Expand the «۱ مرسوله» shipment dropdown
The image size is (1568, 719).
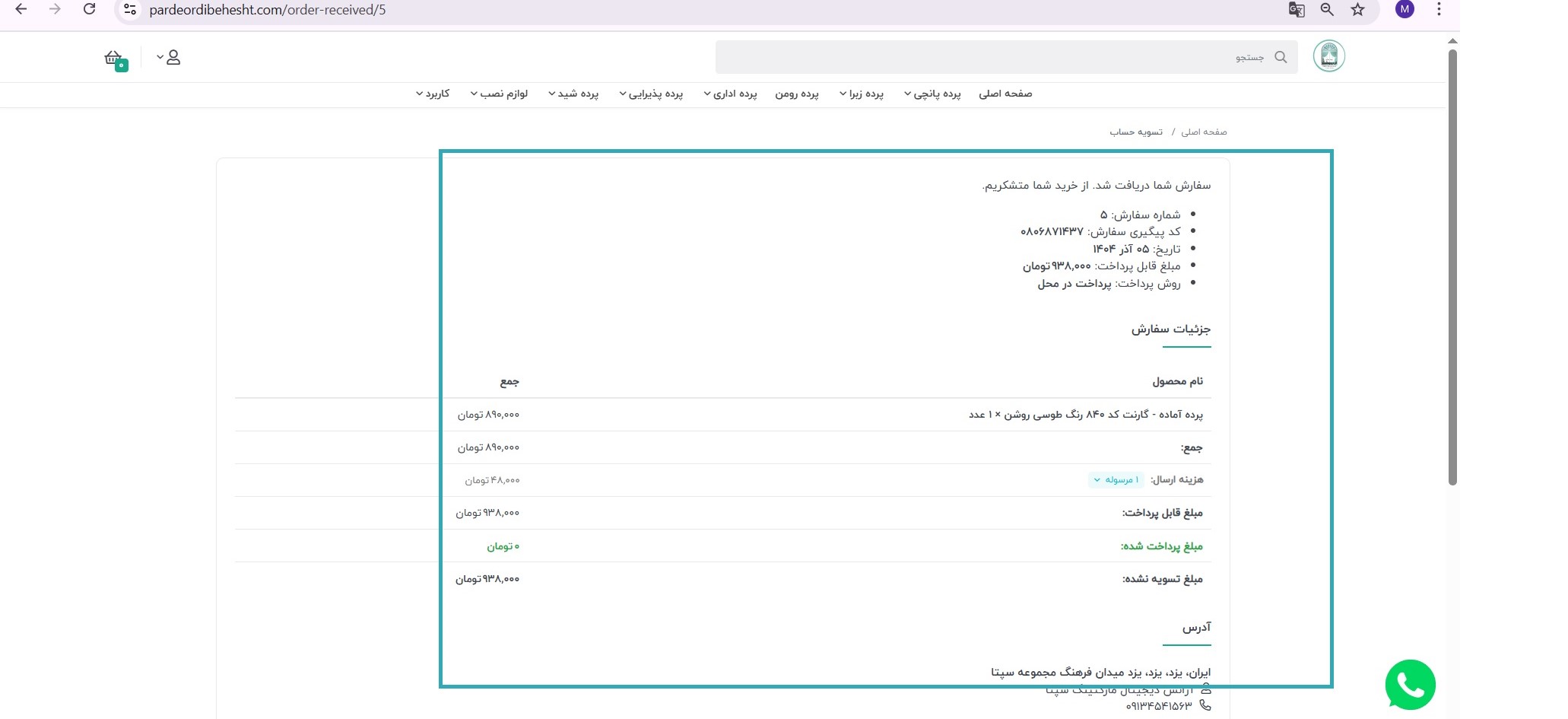(1116, 480)
